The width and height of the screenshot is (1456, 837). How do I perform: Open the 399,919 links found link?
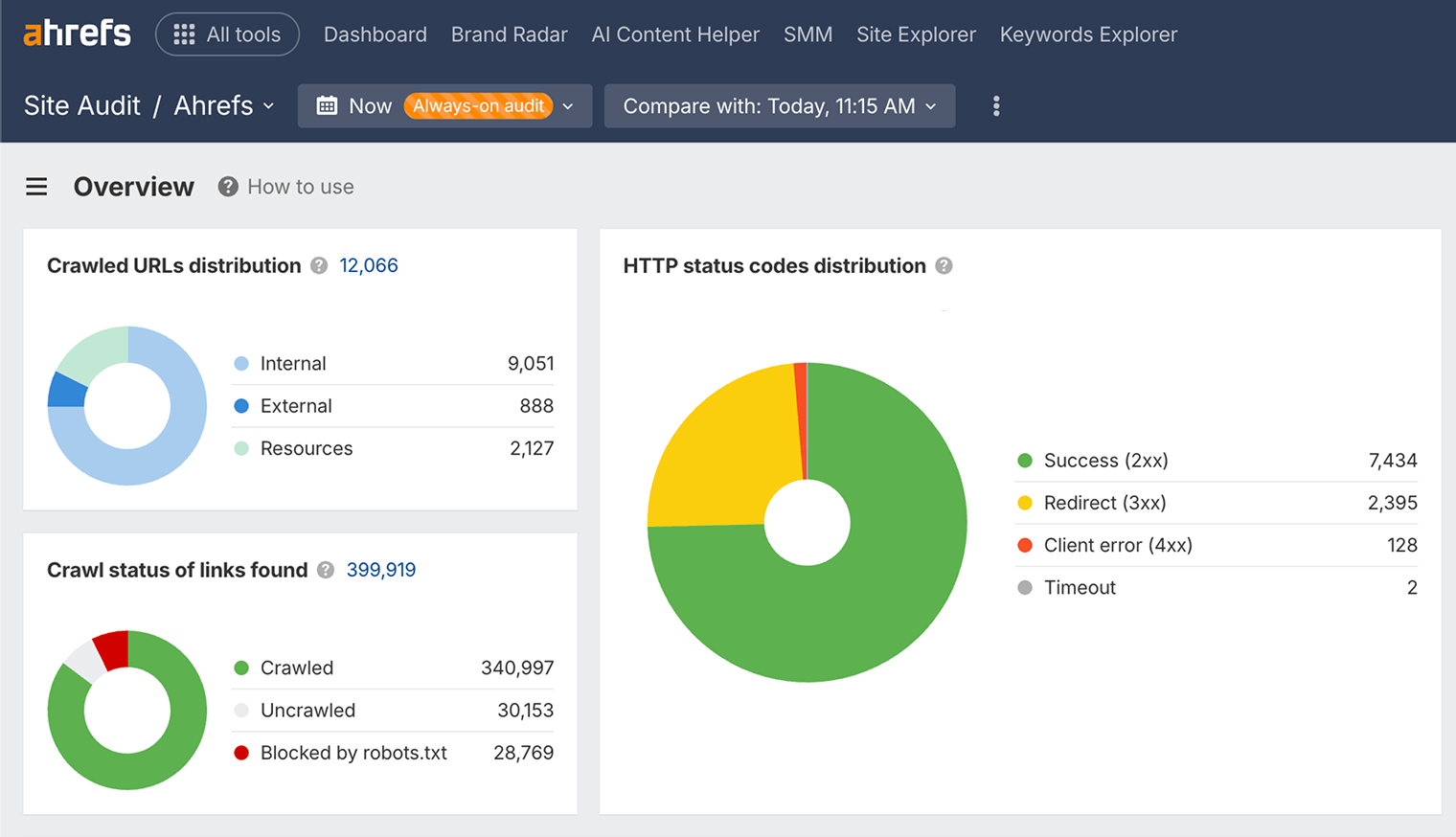380,569
